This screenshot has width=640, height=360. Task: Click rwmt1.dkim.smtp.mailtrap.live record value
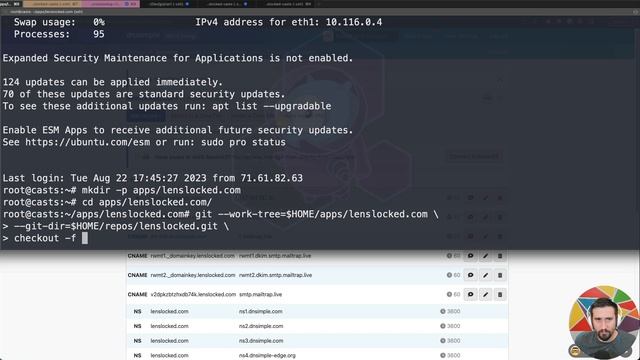click(x=275, y=256)
